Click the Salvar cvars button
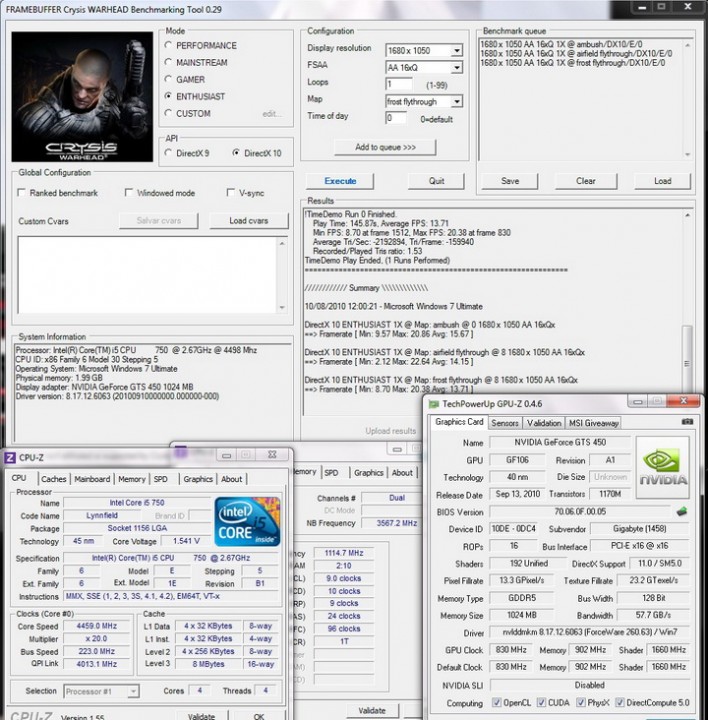The image size is (708, 720). click(x=158, y=221)
